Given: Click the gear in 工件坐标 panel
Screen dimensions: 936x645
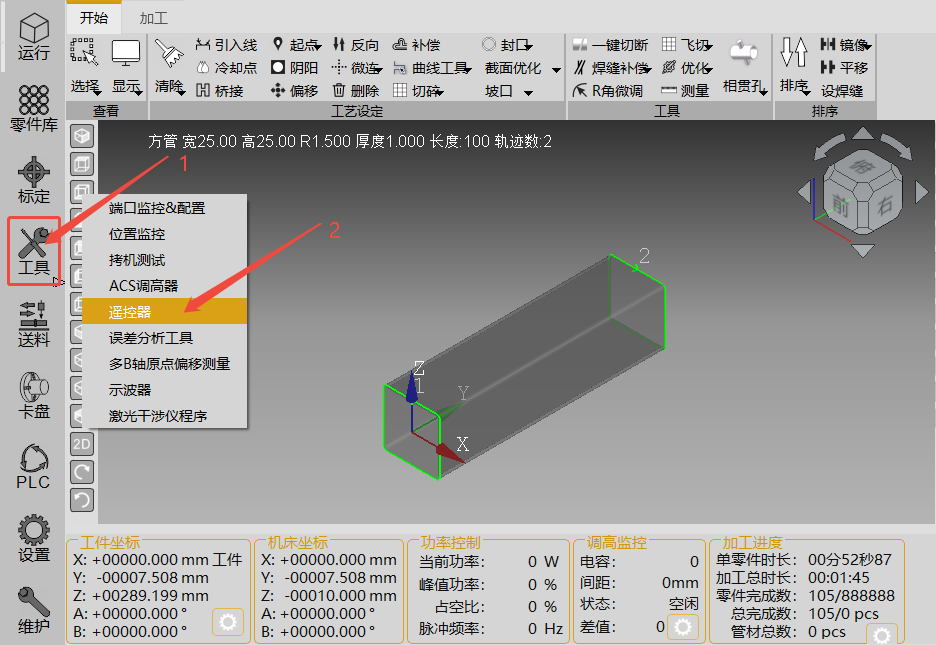Looking at the screenshot, I should [x=228, y=622].
